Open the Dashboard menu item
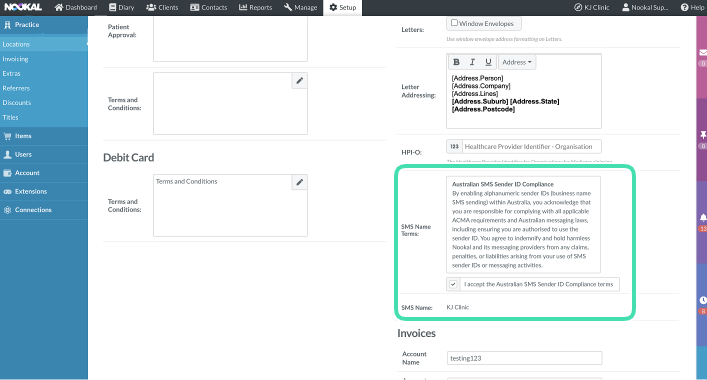 (76, 7)
